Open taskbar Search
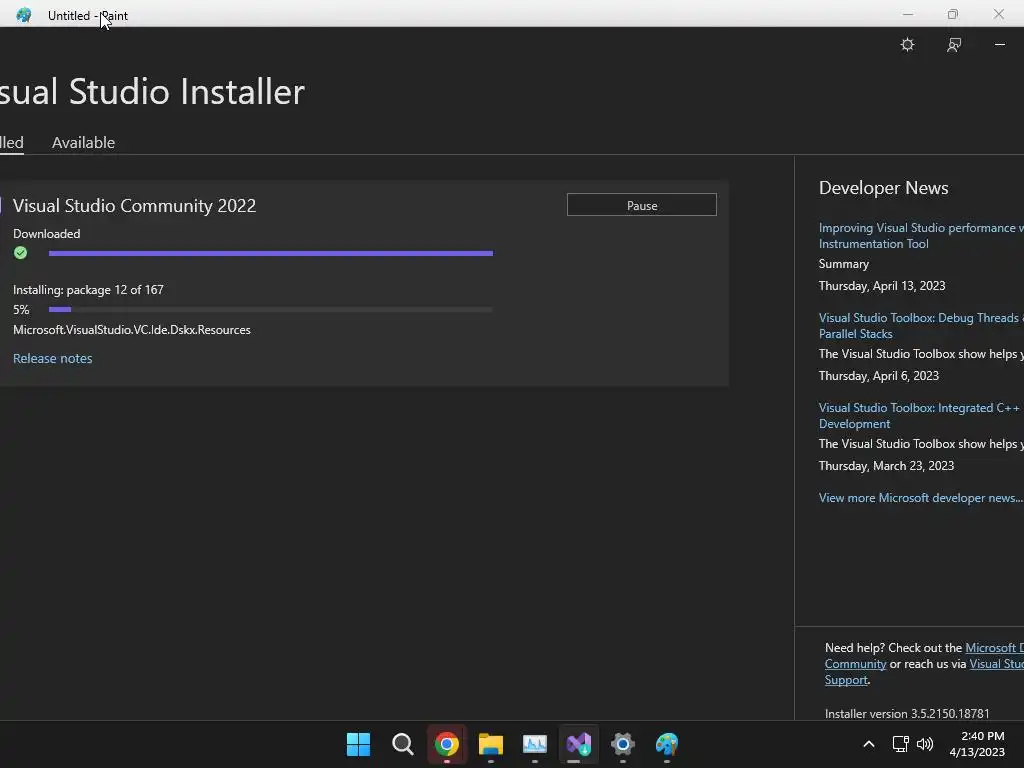This screenshot has height=768, width=1024. point(402,744)
